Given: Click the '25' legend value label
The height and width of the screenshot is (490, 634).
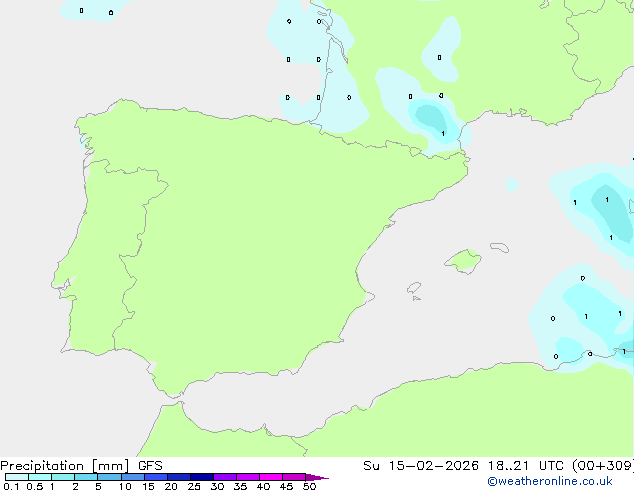Looking at the screenshot, I should 194,486.
